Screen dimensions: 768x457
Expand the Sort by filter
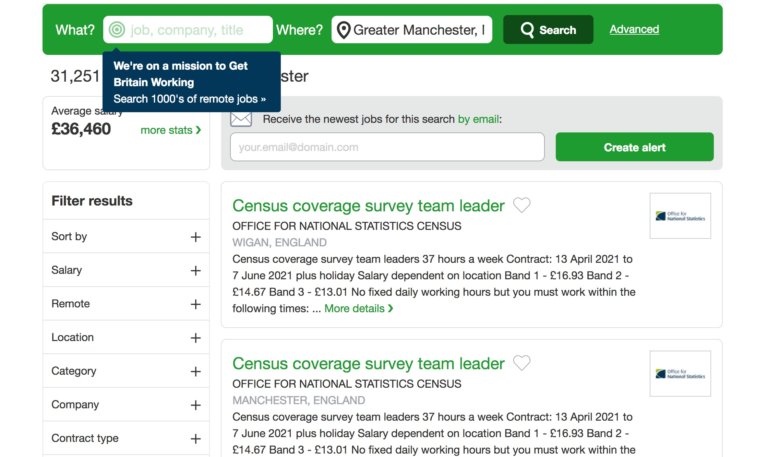[126, 237]
